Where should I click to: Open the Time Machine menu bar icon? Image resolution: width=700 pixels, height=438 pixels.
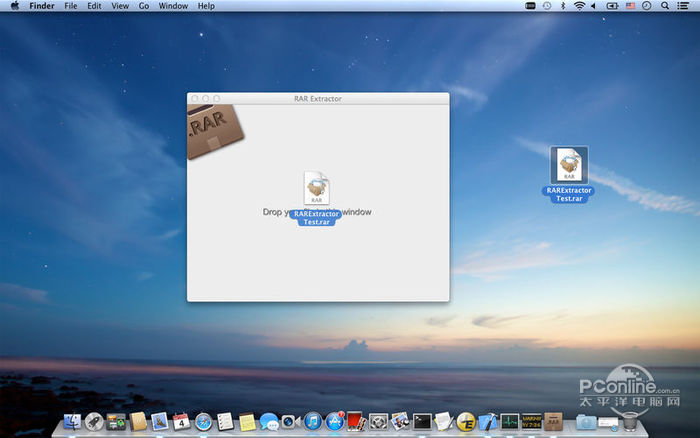point(546,6)
